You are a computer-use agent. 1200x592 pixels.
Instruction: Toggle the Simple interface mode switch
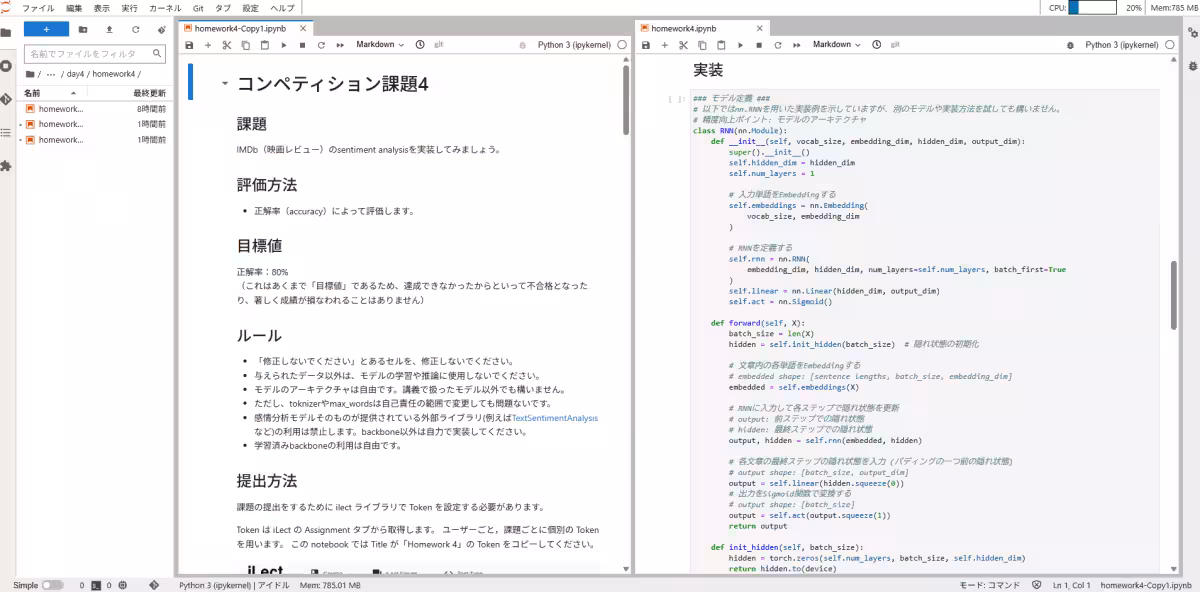pyautogui.click(x=52, y=584)
